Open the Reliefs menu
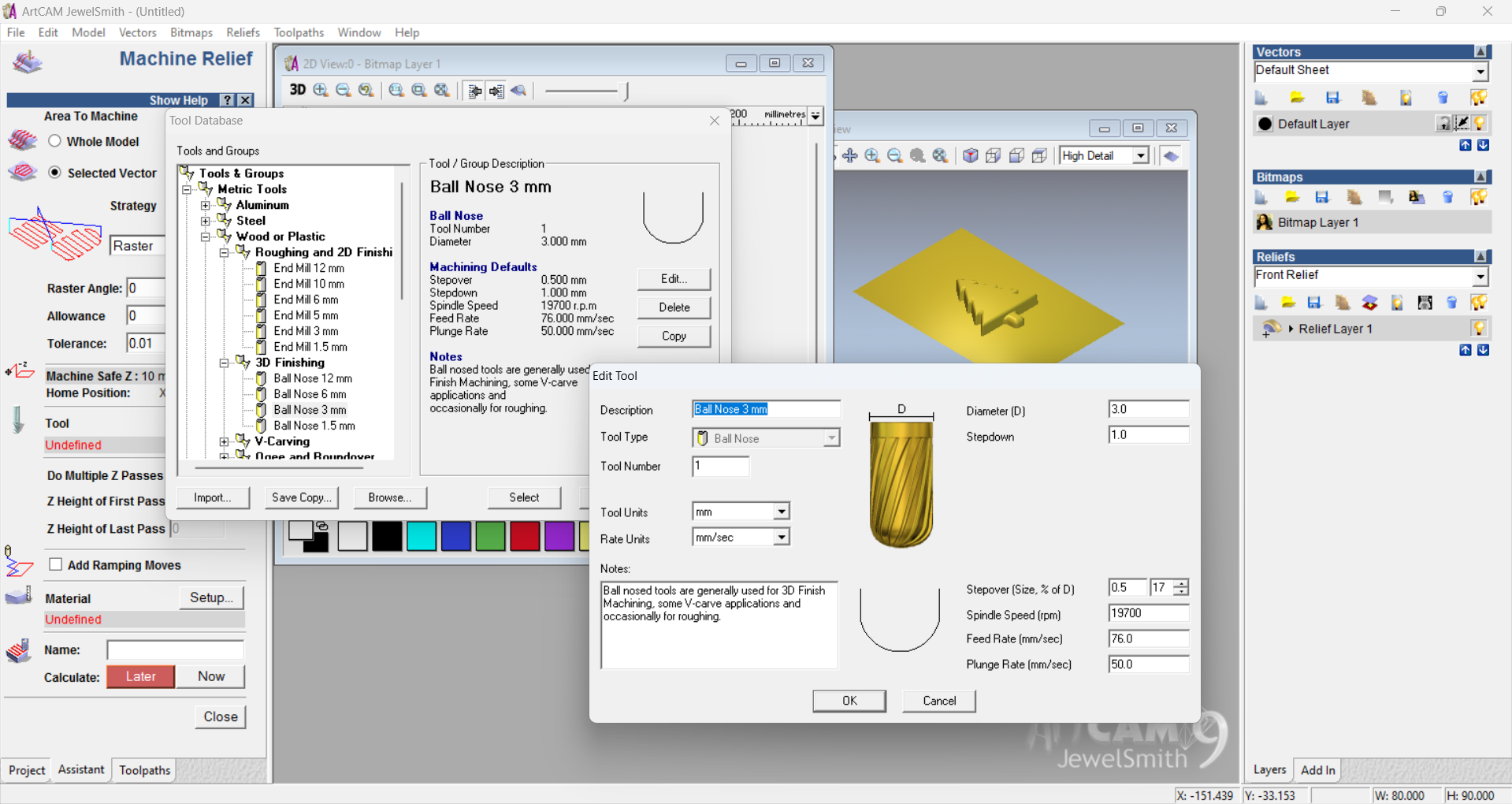The image size is (1512, 804). pyautogui.click(x=243, y=32)
